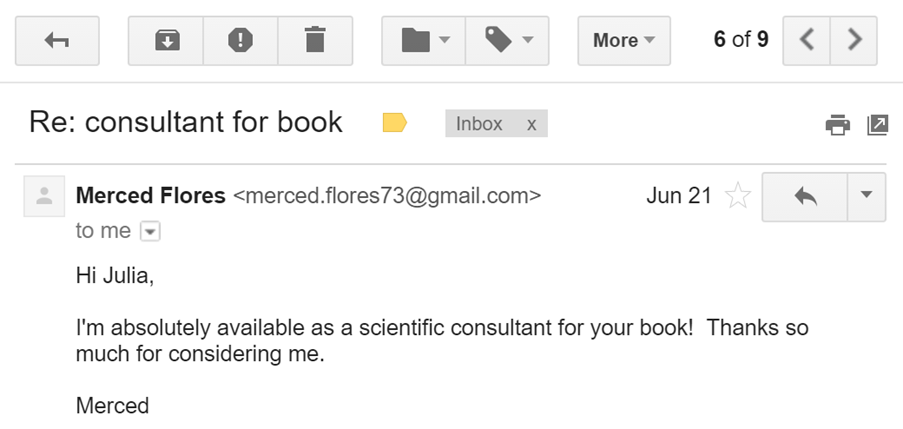This screenshot has height=429, width=903.
Task: Toggle the yellow importance marker
Action: click(x=395, y=123)
